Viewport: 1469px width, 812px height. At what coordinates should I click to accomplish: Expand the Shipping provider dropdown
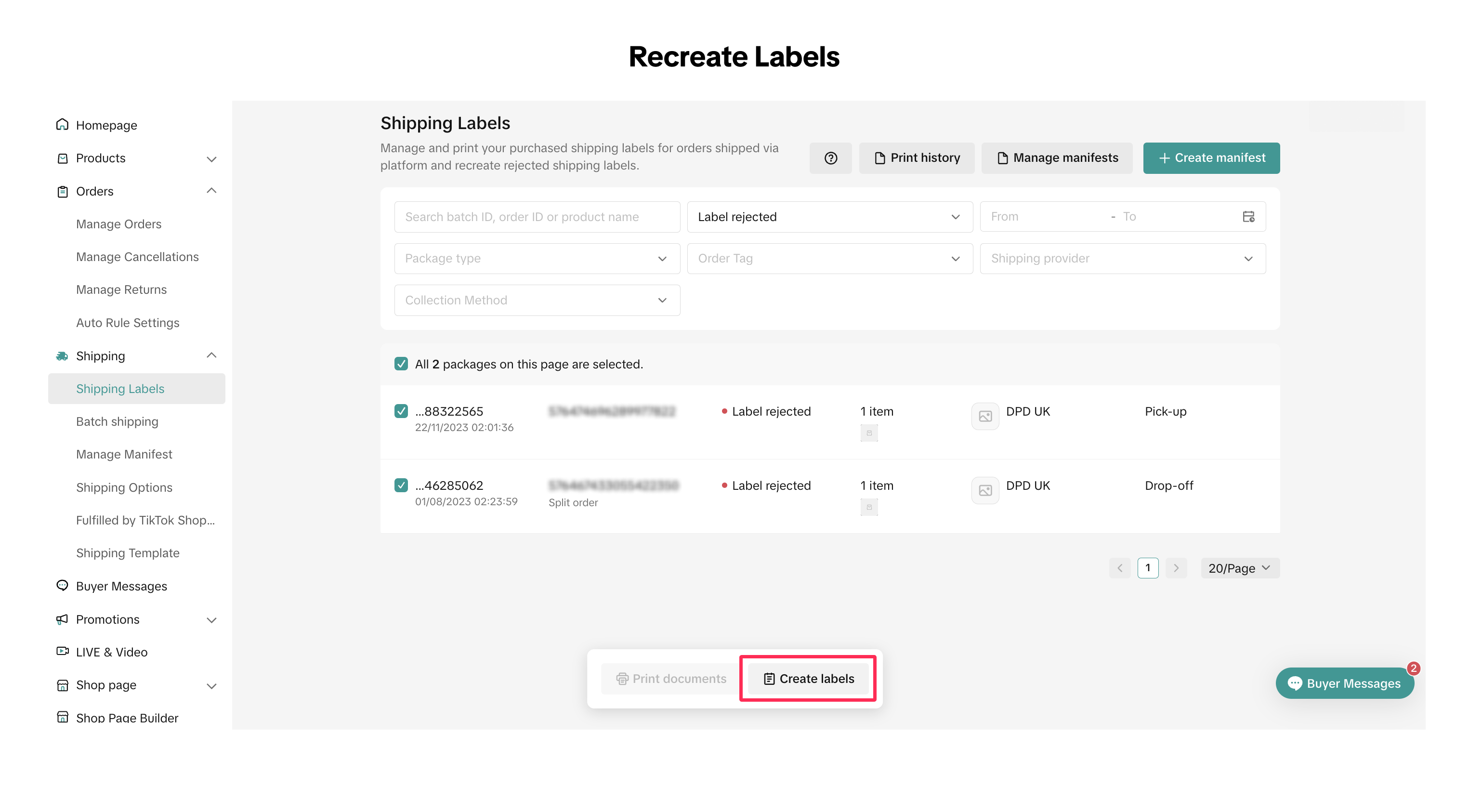[1122, 258]
